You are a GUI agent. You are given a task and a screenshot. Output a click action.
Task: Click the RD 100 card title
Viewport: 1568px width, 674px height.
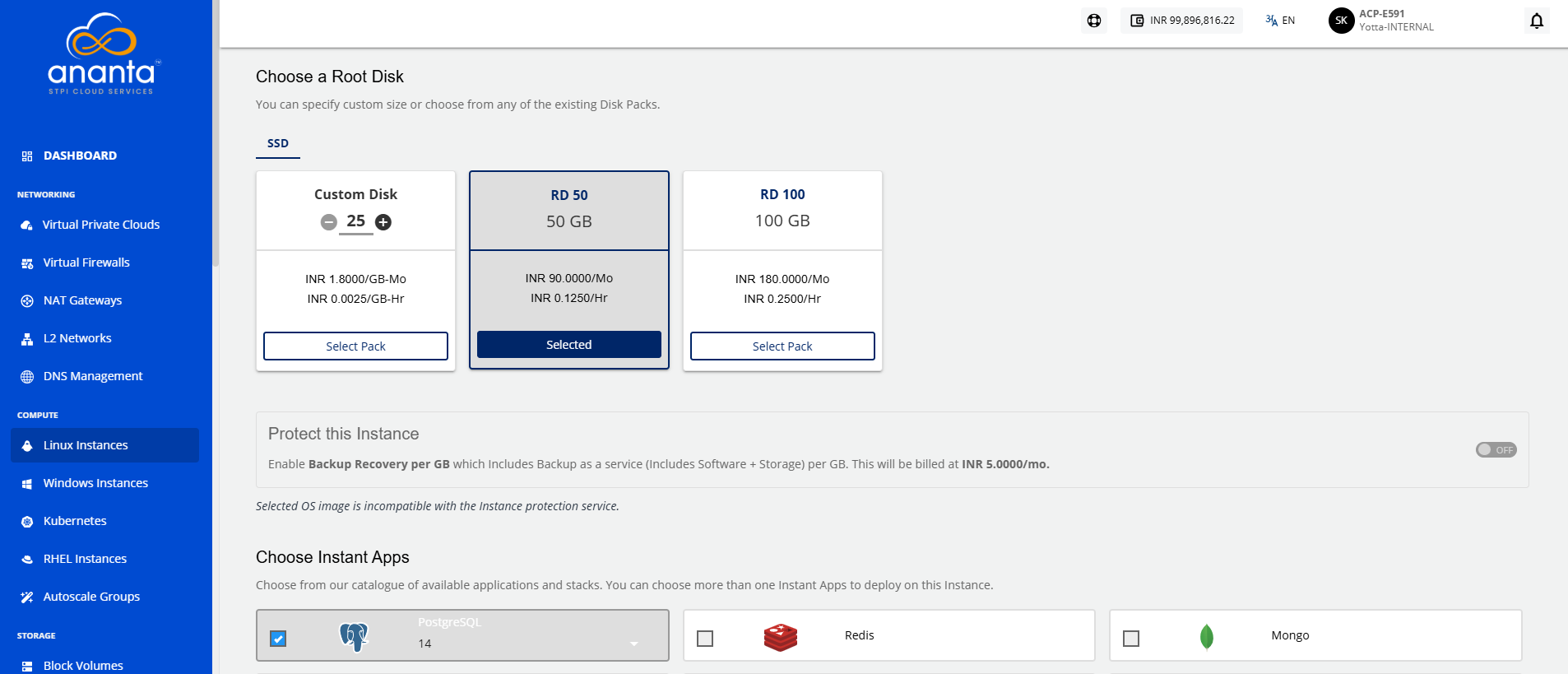click(782, 194)
